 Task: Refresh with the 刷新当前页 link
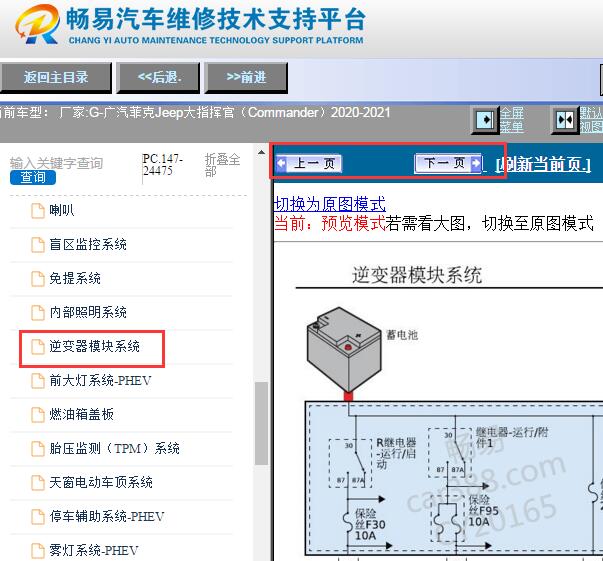(x=543, y=165)
